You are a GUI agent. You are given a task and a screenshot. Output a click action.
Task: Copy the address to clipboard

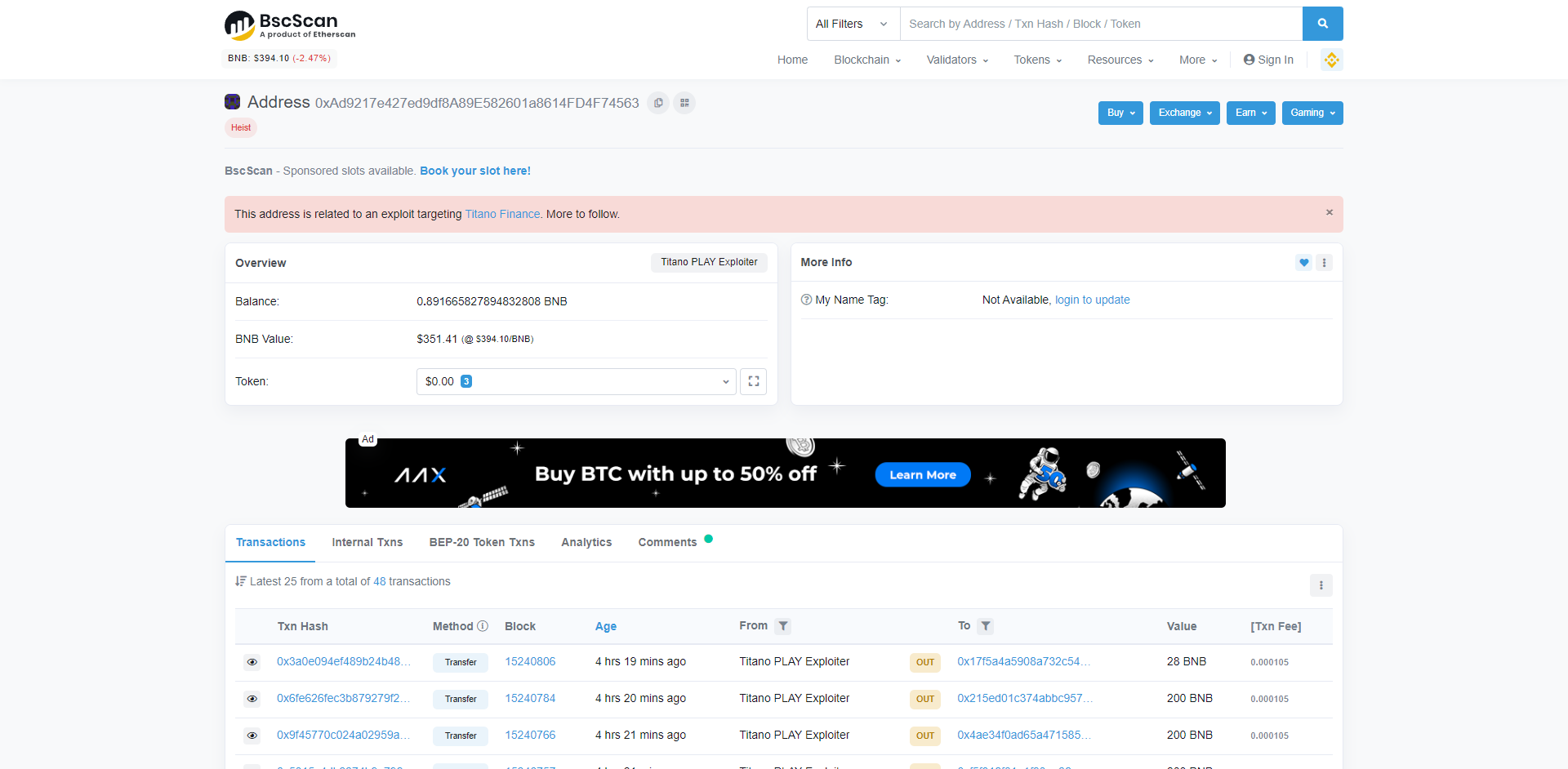pyautogui.click(x=658, y=103)
